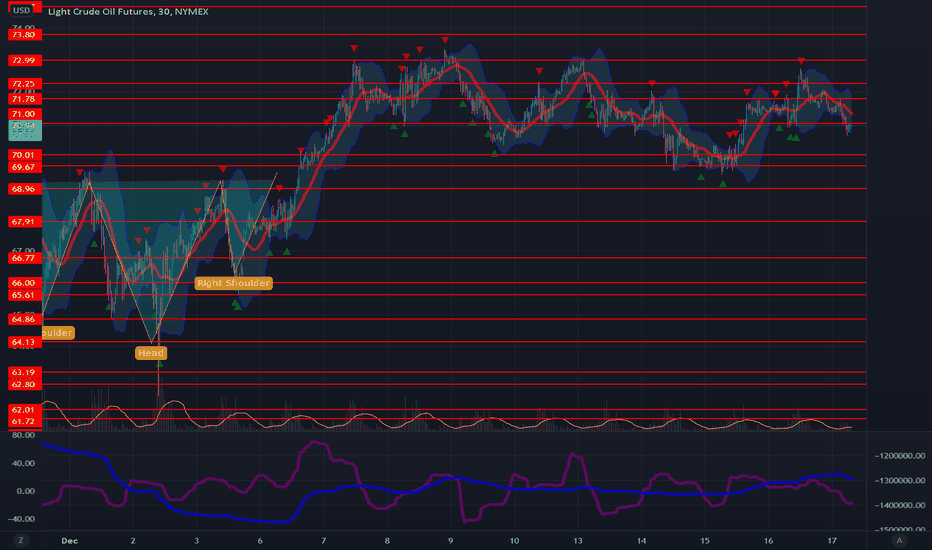Click the -1400000.00 value on right scale
The width and height of the screenshot is (932, 550).
(x=900, y=505)
